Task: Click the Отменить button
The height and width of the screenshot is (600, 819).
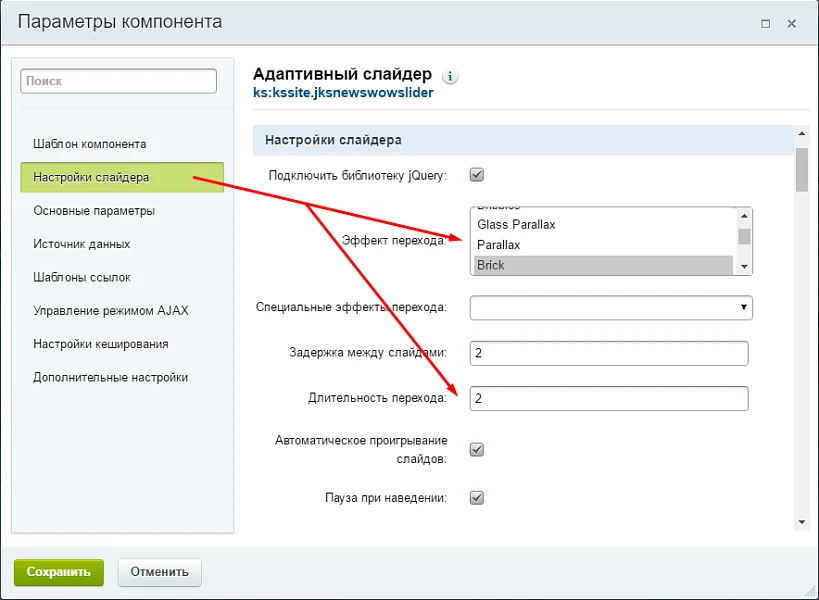Action: point(159,572)
